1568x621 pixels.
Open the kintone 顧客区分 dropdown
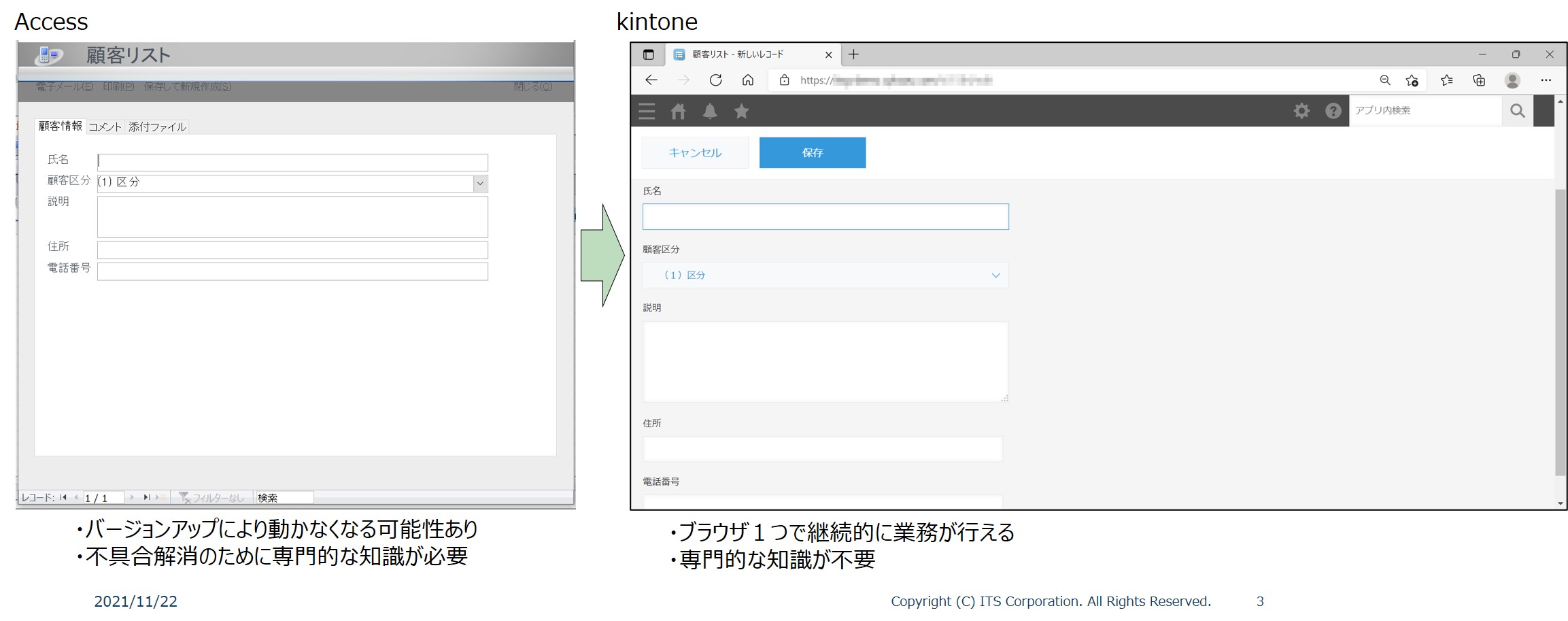point(825,275)
